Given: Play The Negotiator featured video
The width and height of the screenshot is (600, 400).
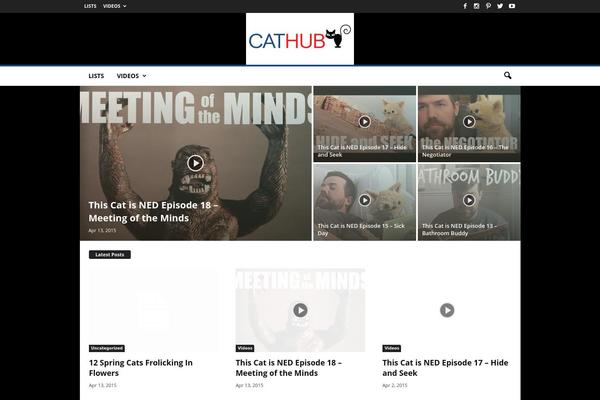Looking at the screenshot, I should point(469,122).
